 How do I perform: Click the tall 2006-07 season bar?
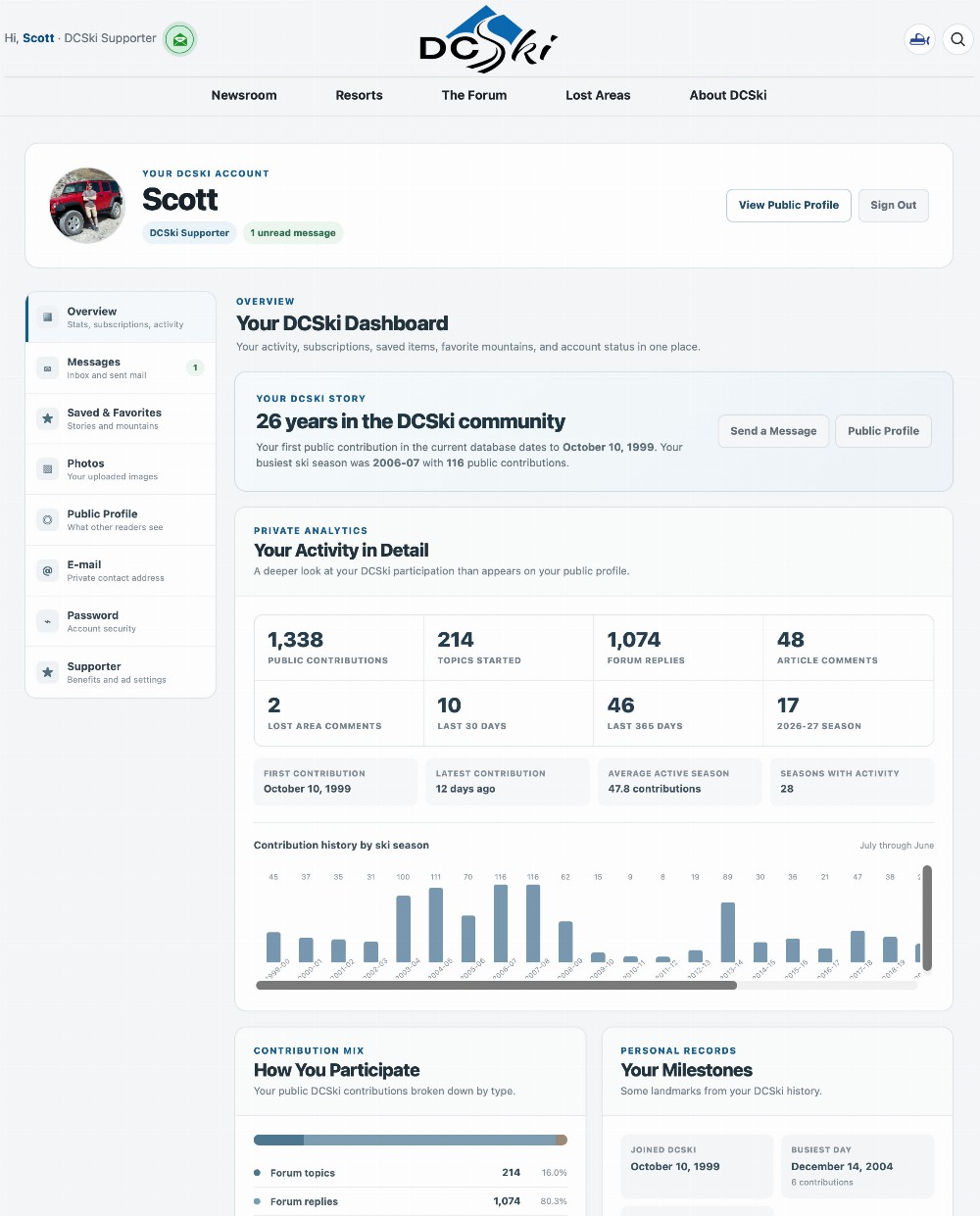501,923
